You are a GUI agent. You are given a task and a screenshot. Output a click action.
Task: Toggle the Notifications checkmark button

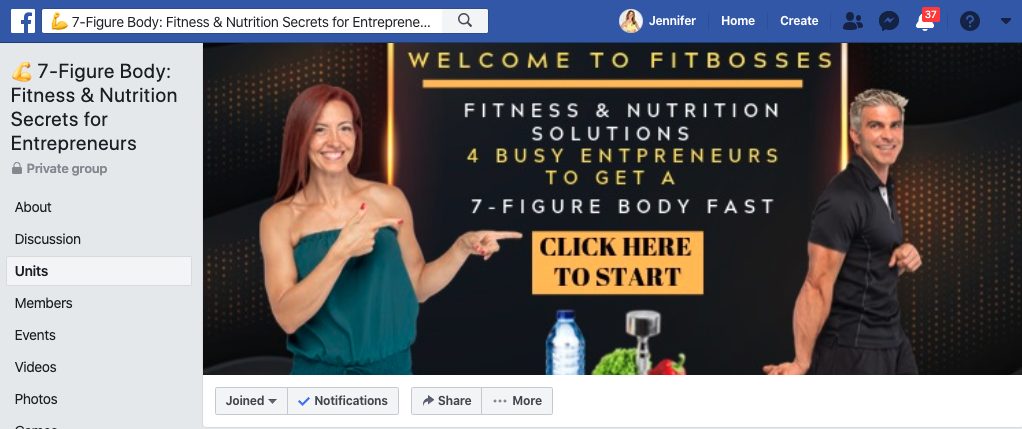[x=343, y=401]
